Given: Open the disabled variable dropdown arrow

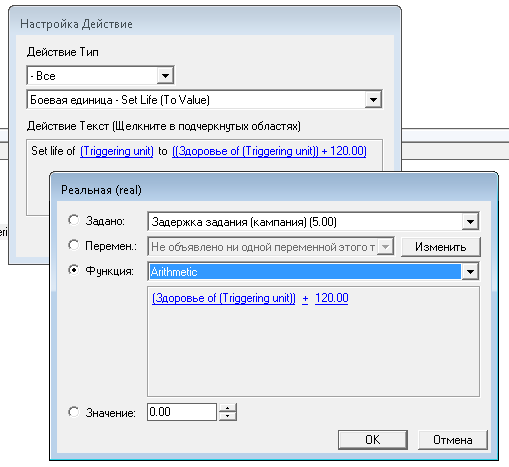Looking at the screenshot, I should click(x=385, y=247).
